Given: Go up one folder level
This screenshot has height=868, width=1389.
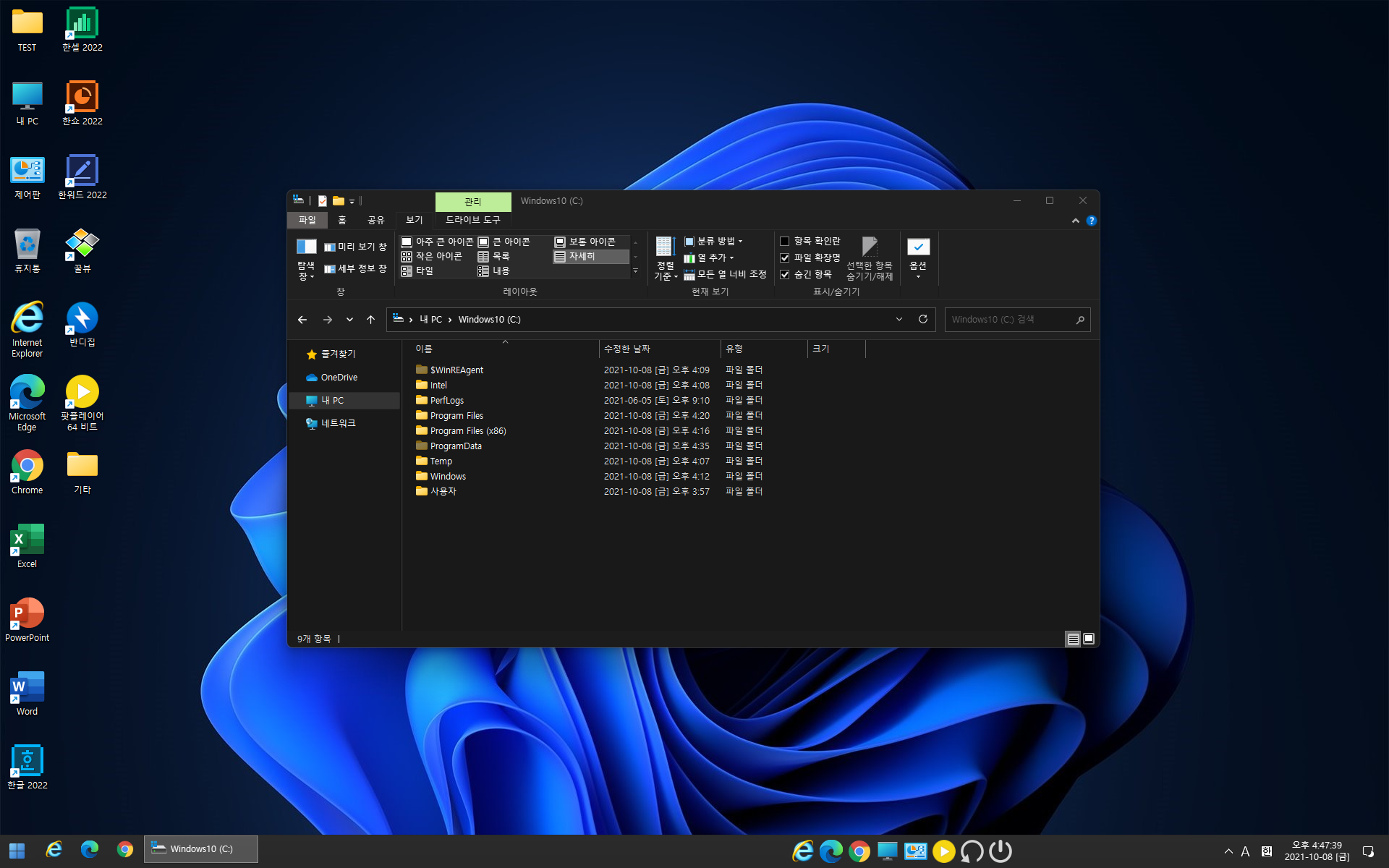Looking at the screenshot, I should [370, 320].
